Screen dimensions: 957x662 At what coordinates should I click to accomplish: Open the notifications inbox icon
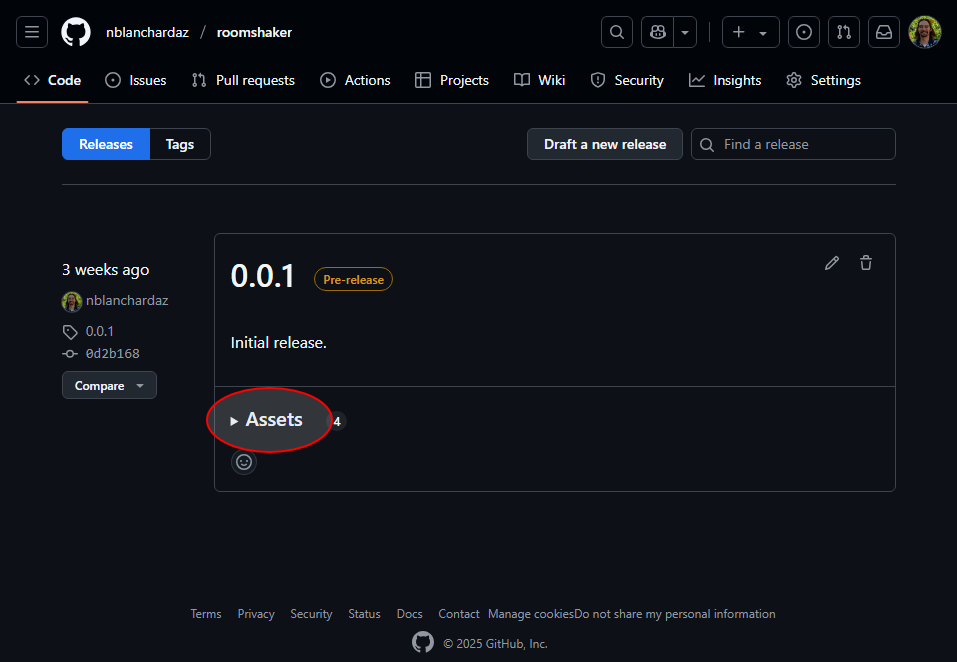884,32
